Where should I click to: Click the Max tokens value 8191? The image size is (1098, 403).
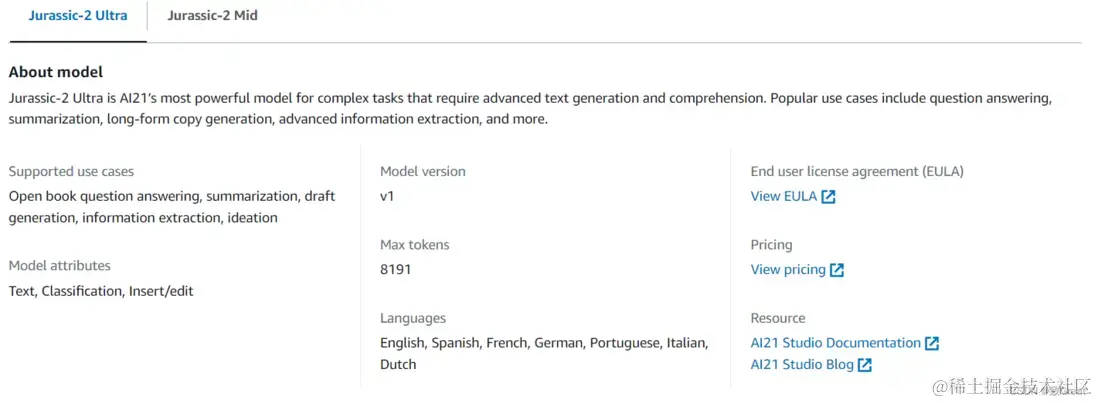tap(395, 270)
